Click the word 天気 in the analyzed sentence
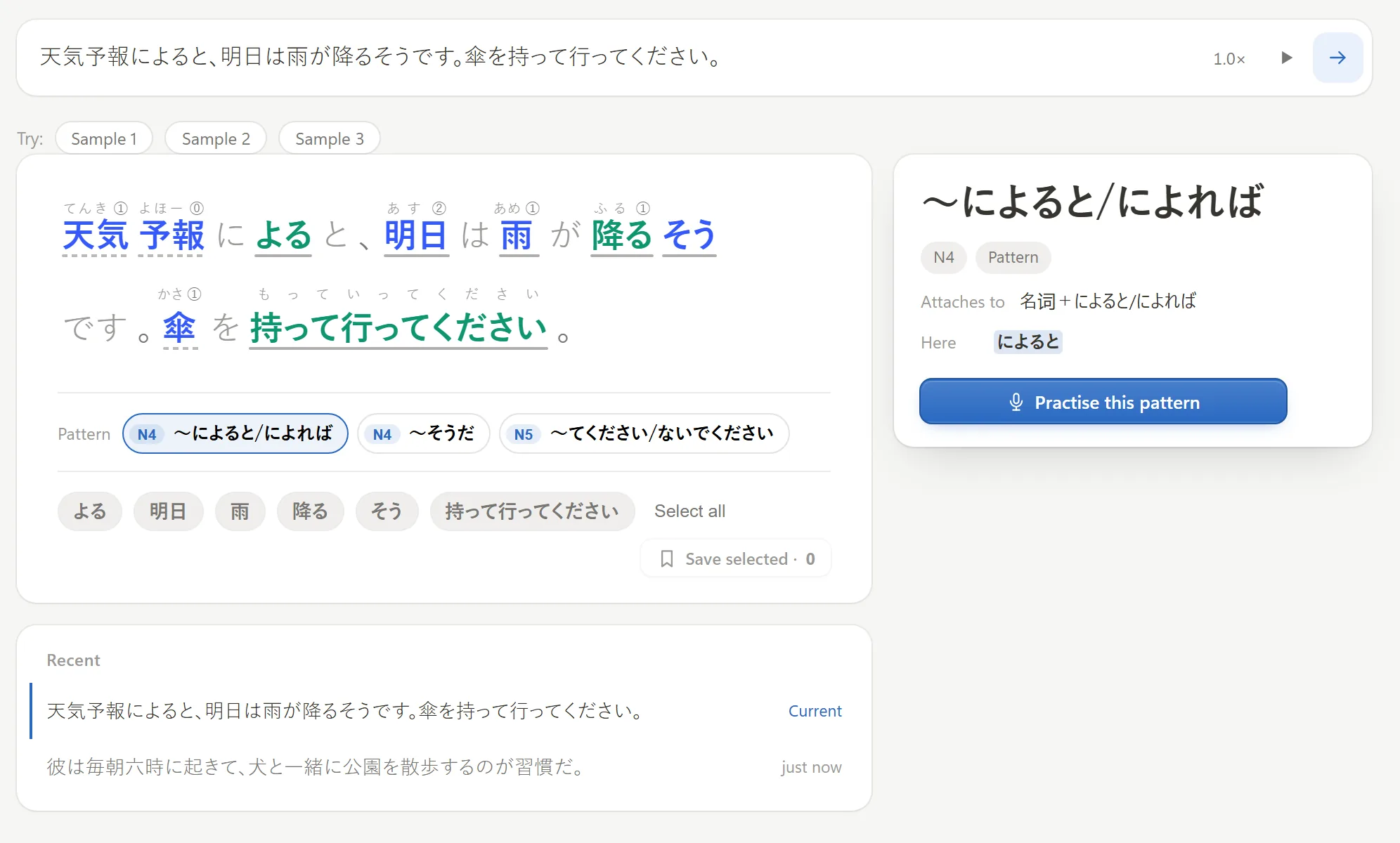The height and width of the screenshot is (843, 1400). click(95, 235)
